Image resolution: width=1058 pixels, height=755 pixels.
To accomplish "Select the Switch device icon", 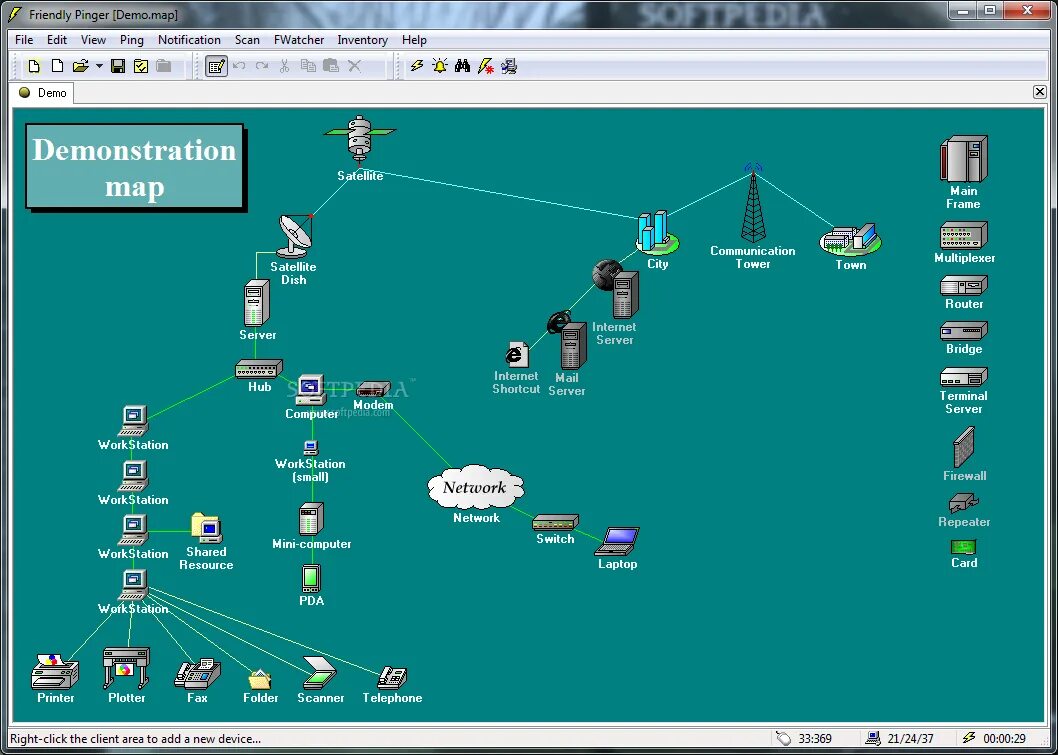I will click(555, 522).
